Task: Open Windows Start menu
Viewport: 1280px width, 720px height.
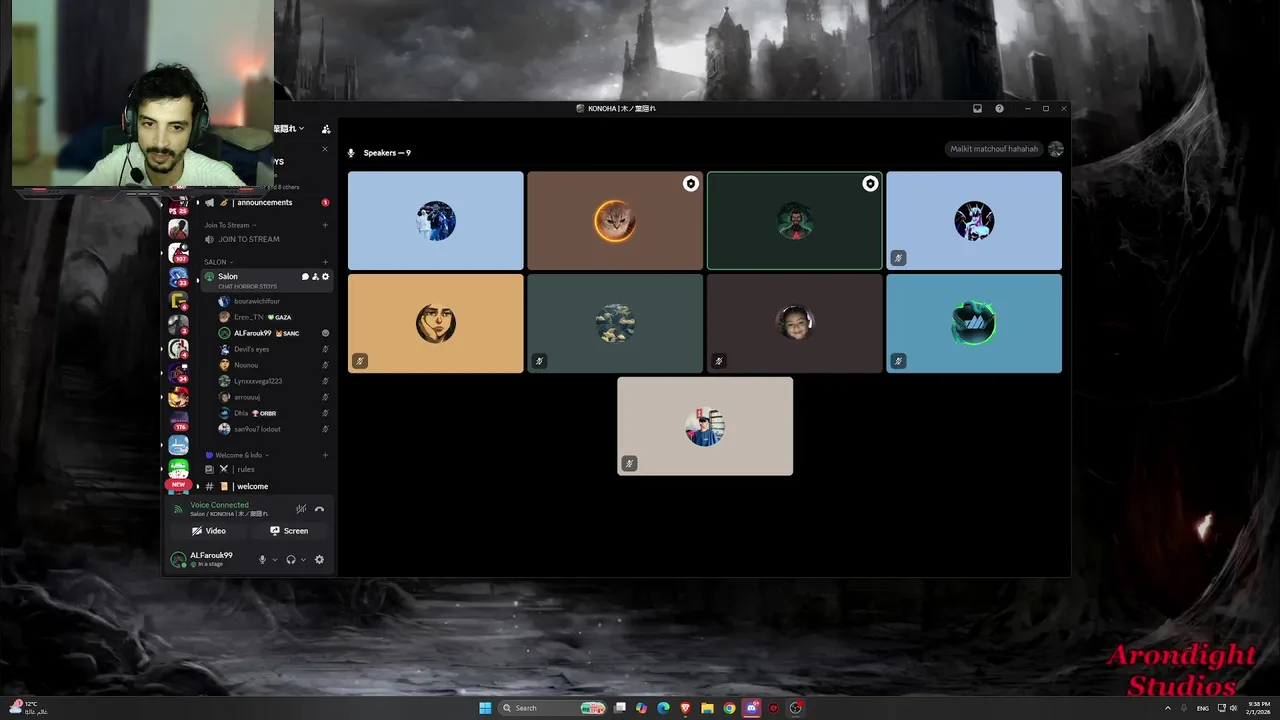Action: (485, 708)
